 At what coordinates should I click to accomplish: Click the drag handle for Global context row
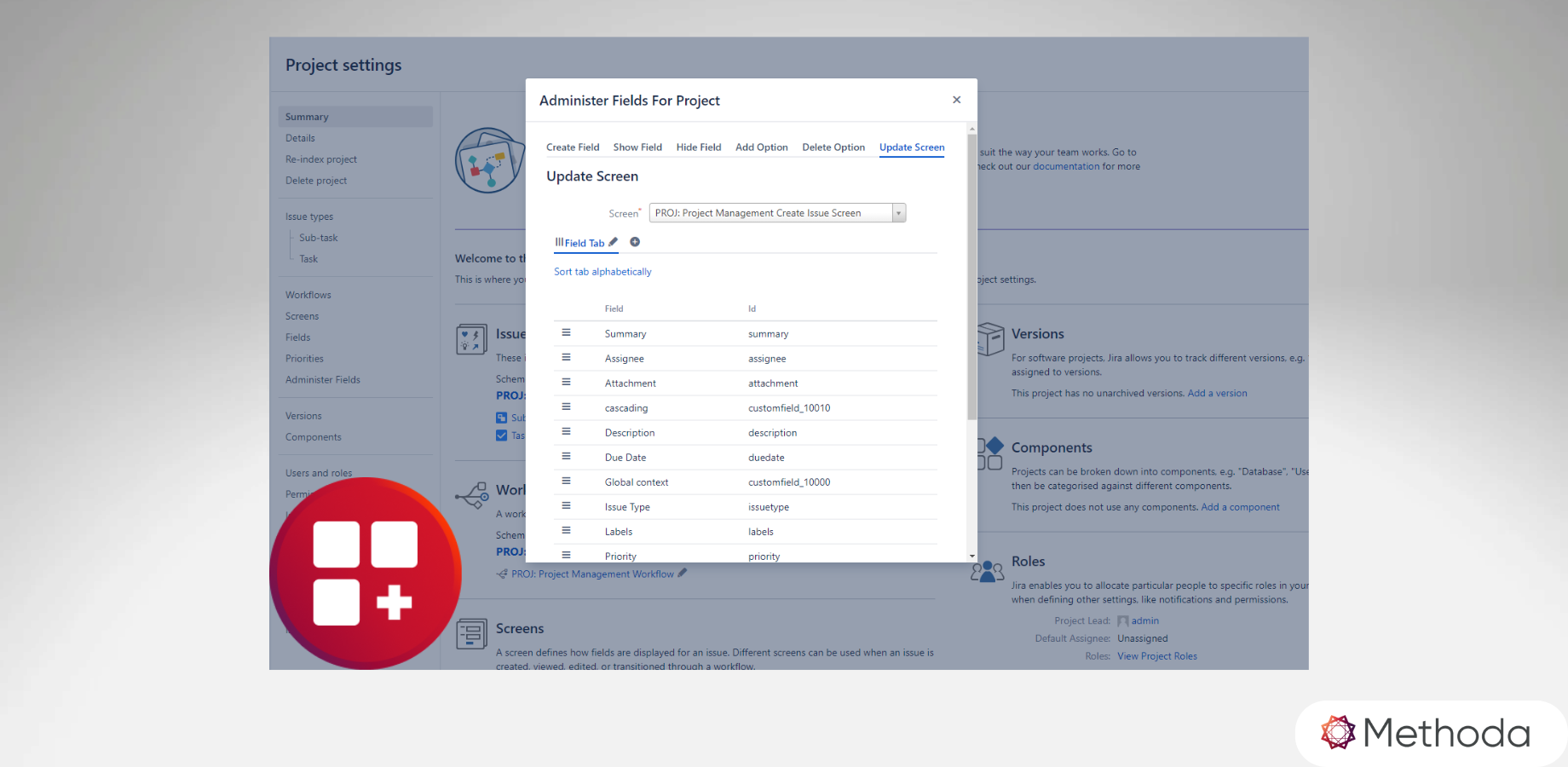point(566,482)
